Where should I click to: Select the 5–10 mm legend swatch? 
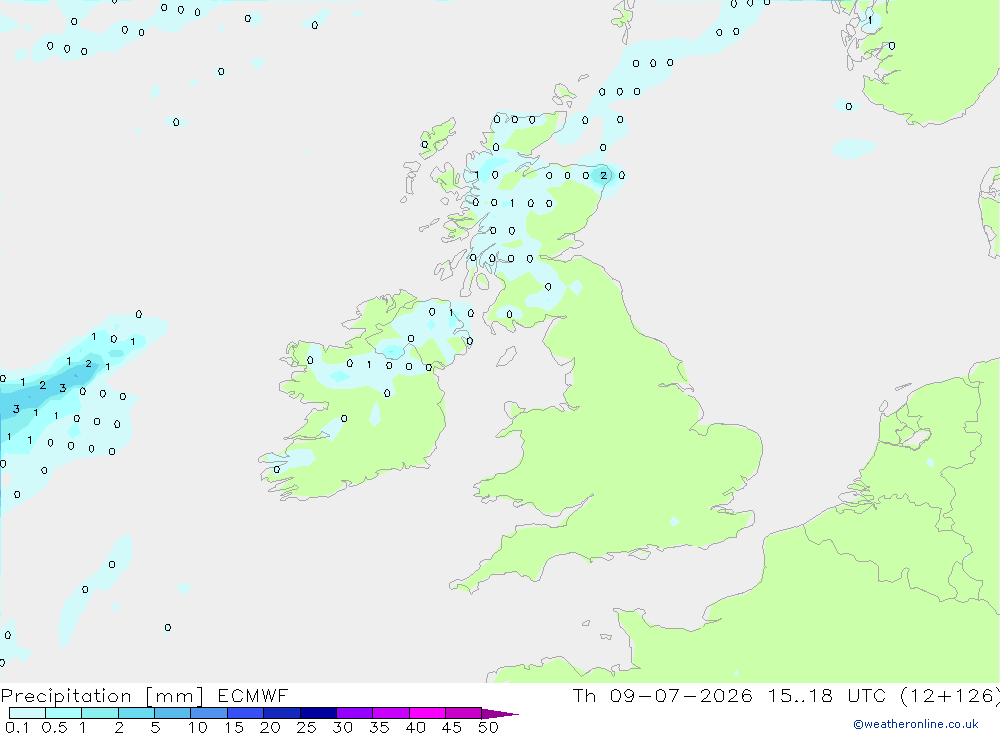(x=173, y=713)
